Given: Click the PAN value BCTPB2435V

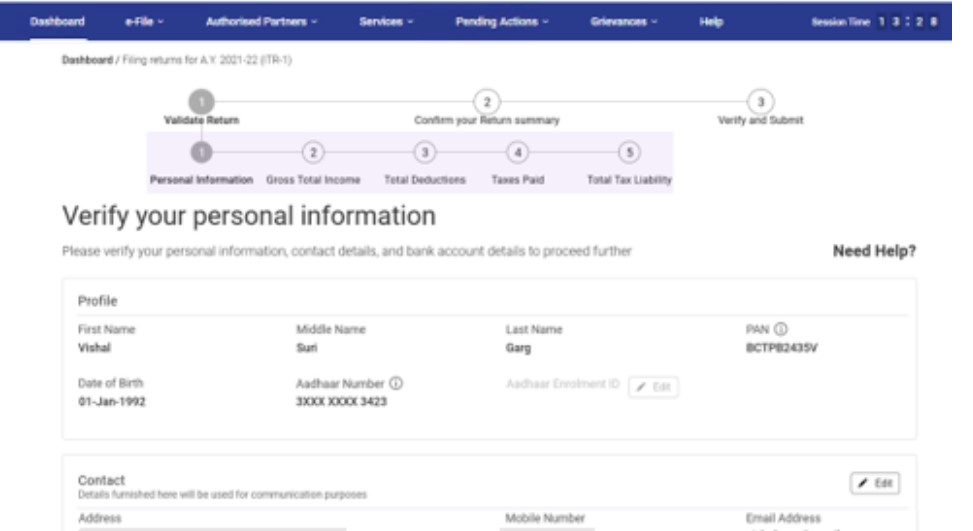Looking at the screenshot, I should [781, 348].
